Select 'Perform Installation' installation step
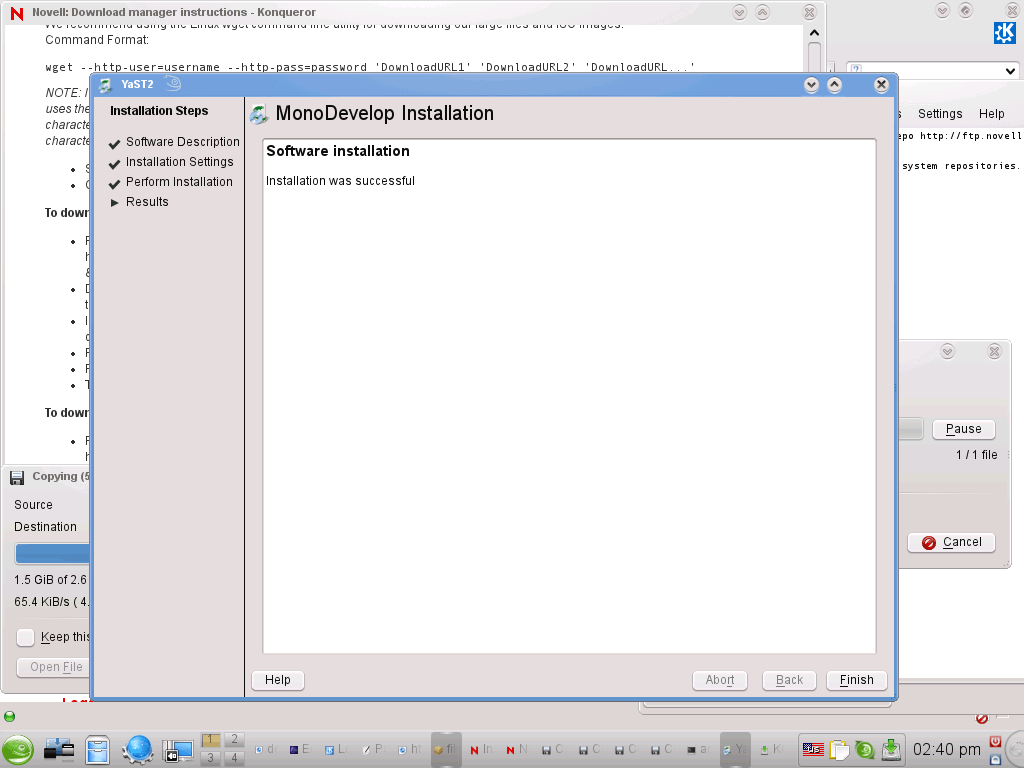This screenshot has height=768, width=1024. [x=179, y=182]
